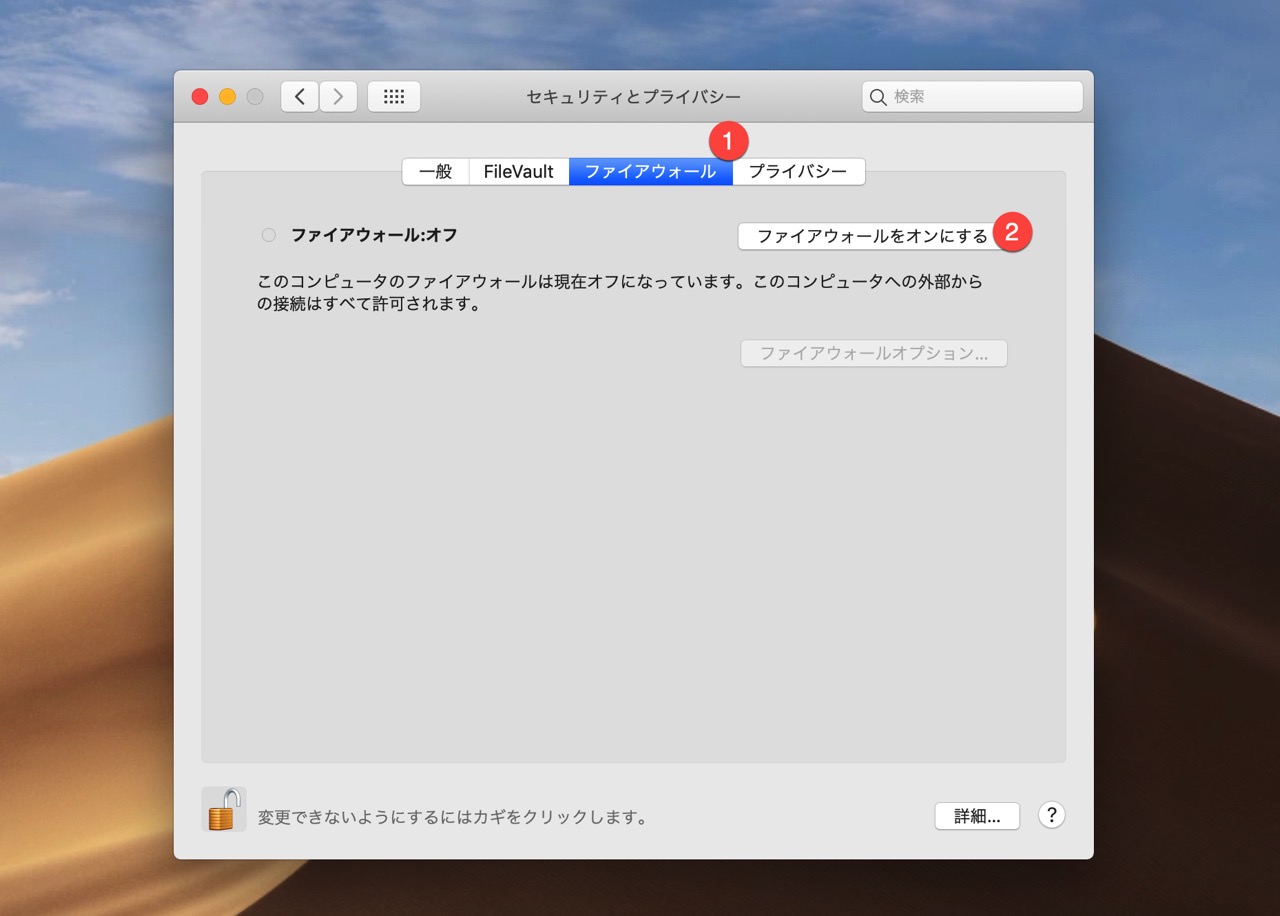
Task: Click ファイアウォールをオンにする button
Action: click(871, 236)
